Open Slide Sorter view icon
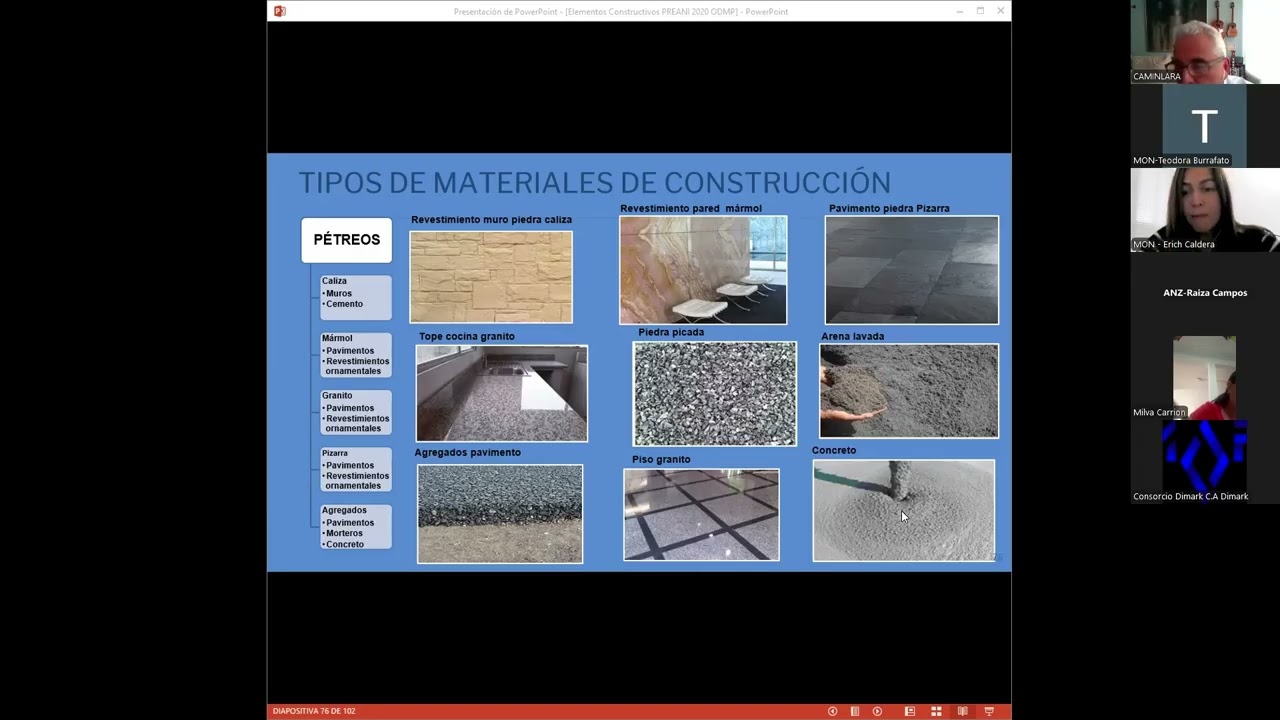The height and width of the screenshot is (720, 1280). [936, 711]
